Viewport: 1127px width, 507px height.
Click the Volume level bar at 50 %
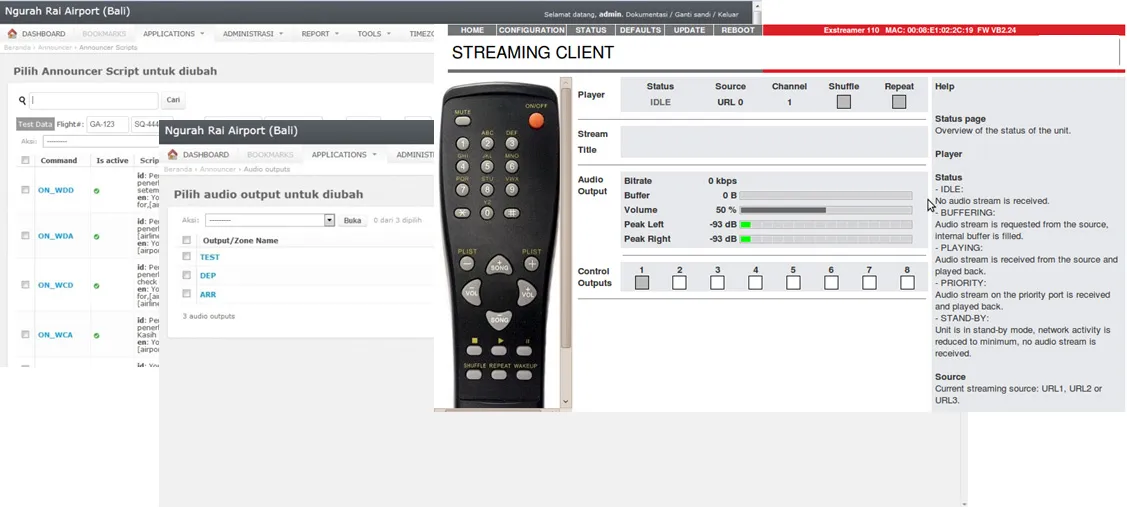[826, 210]
